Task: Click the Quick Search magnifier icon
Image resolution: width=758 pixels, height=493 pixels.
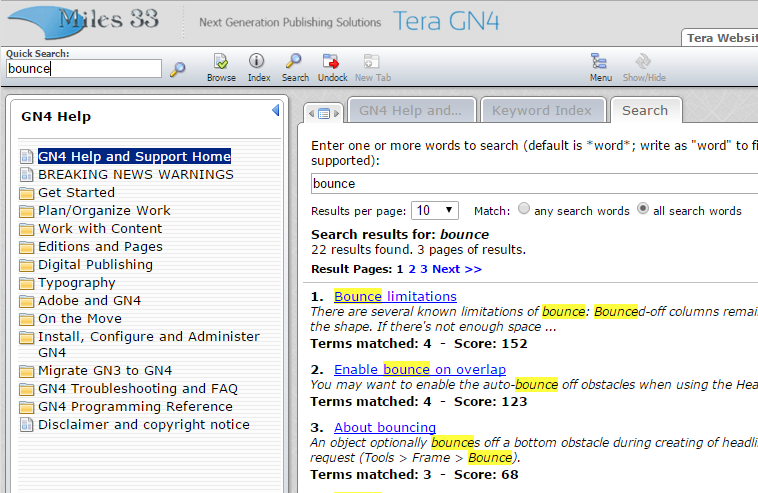Action: pyautogui.click(x=177, y=70)
